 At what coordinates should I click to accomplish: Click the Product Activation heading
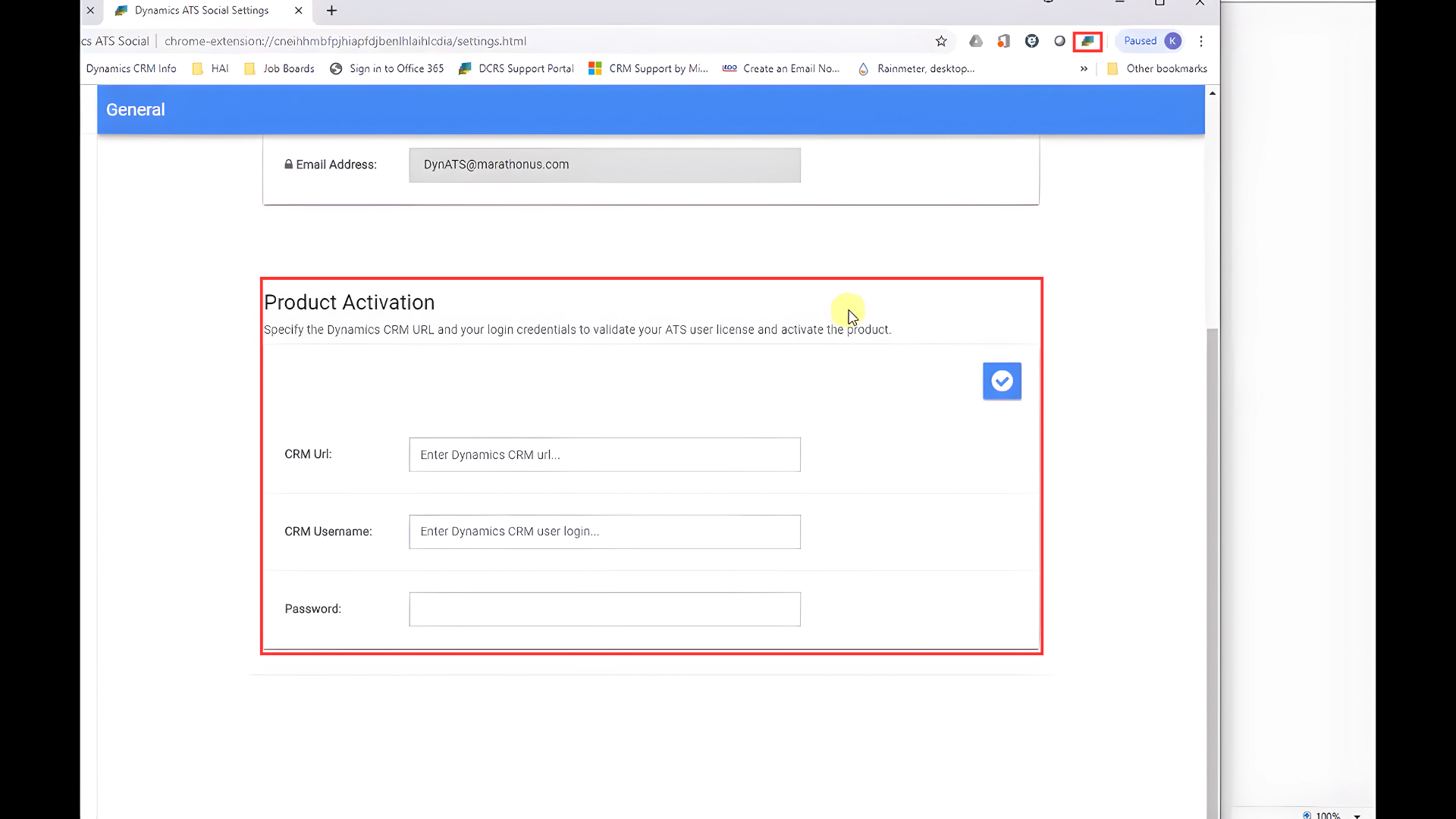(x=349, y=302)
